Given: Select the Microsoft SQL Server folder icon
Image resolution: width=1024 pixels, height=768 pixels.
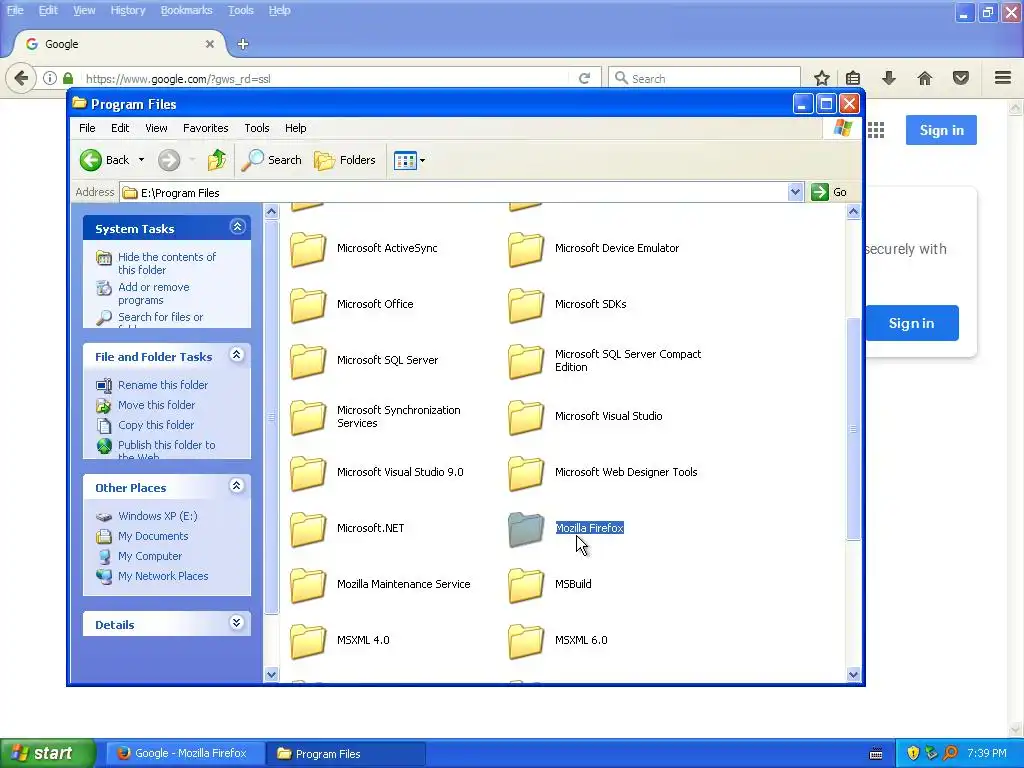Looking at the screenshot, I should (308, 360).
